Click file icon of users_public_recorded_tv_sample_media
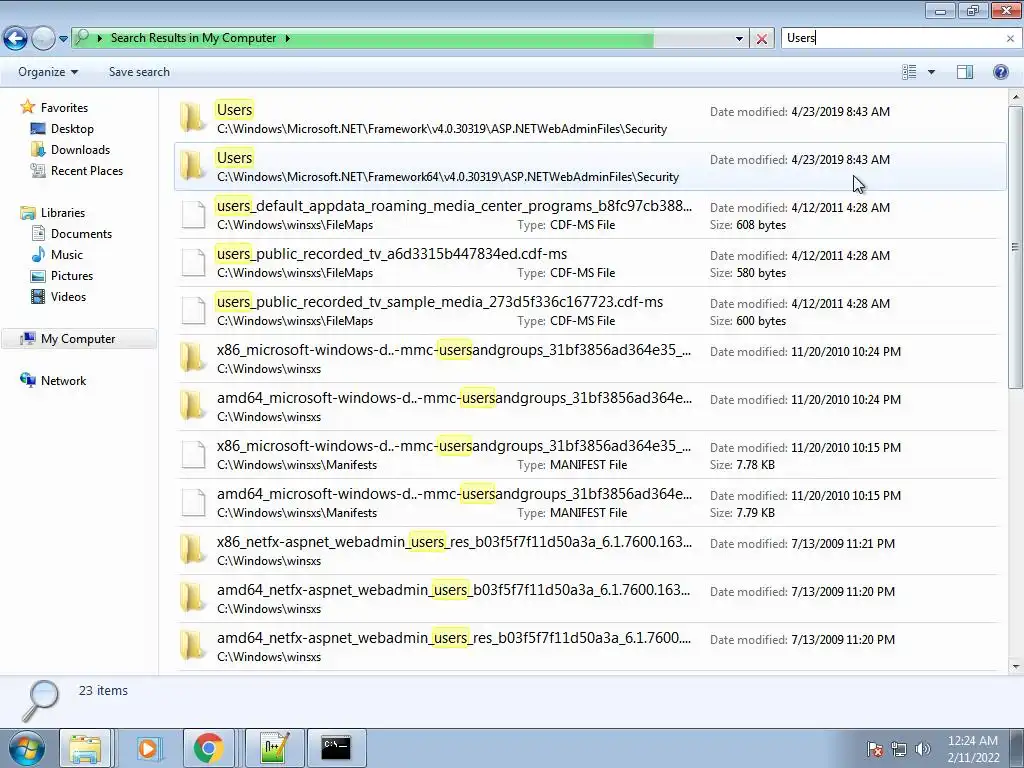Image resolution: width=1024 pixels, height=768 pixels. (193, 310)
